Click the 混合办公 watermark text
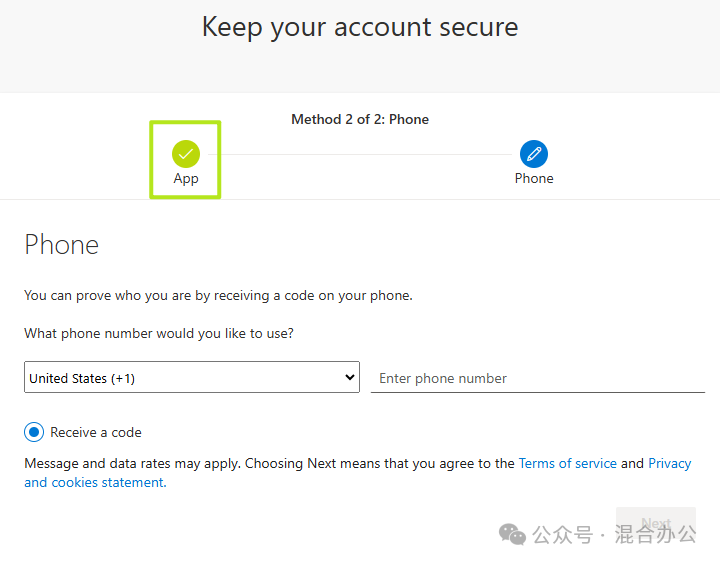The width and height of the screenshot is (720, 564). [x=655, y=534]
